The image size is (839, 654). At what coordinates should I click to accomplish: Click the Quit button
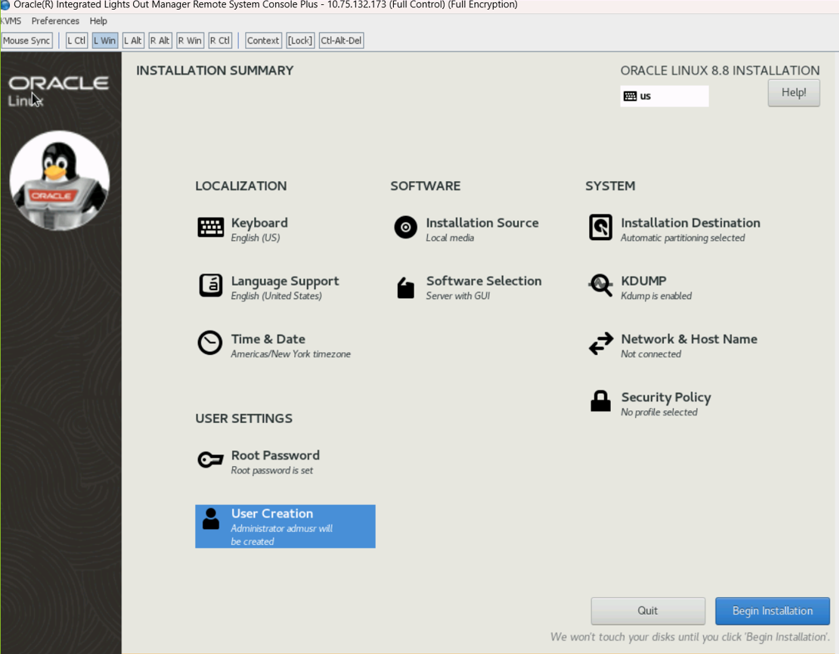click(647, 611)
